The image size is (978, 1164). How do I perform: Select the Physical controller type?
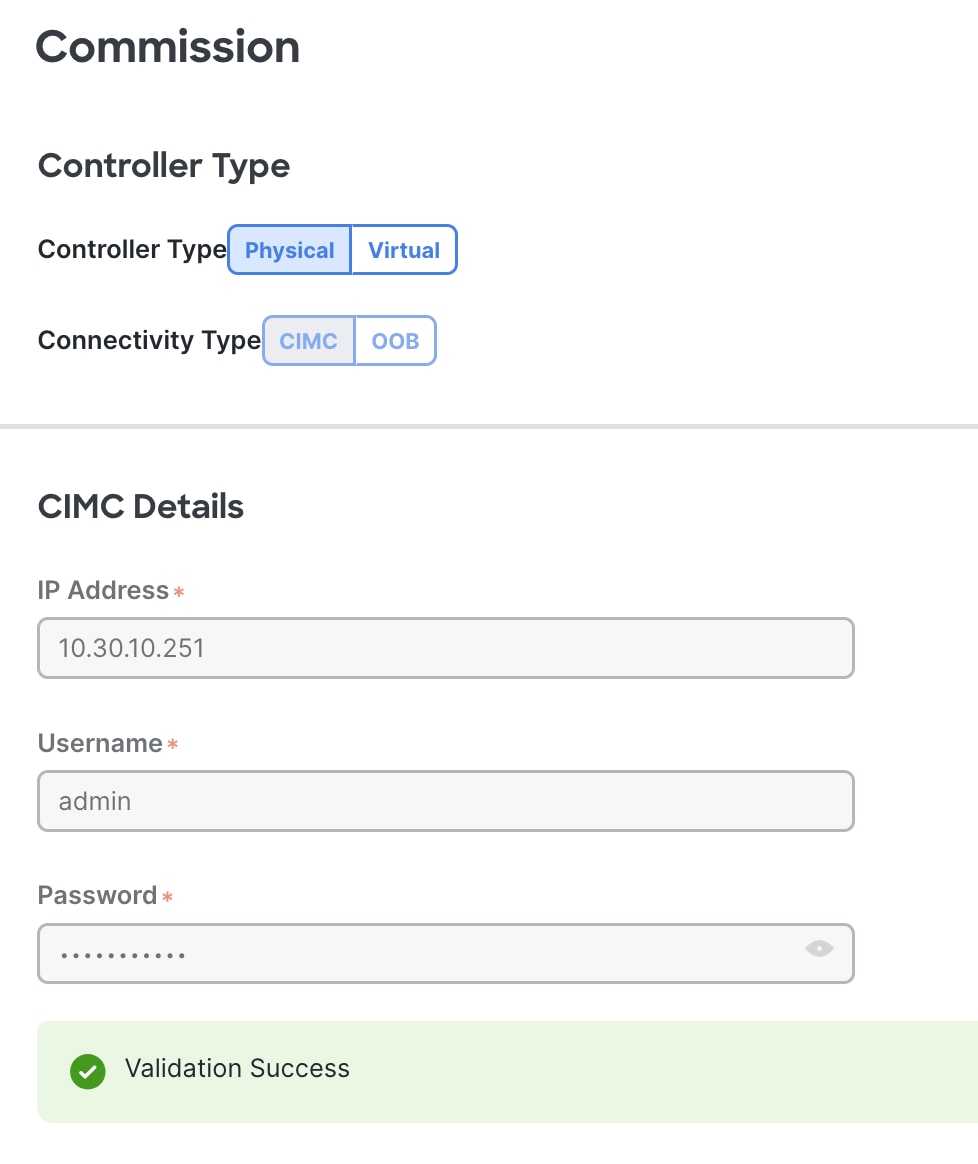click(289, 250)
